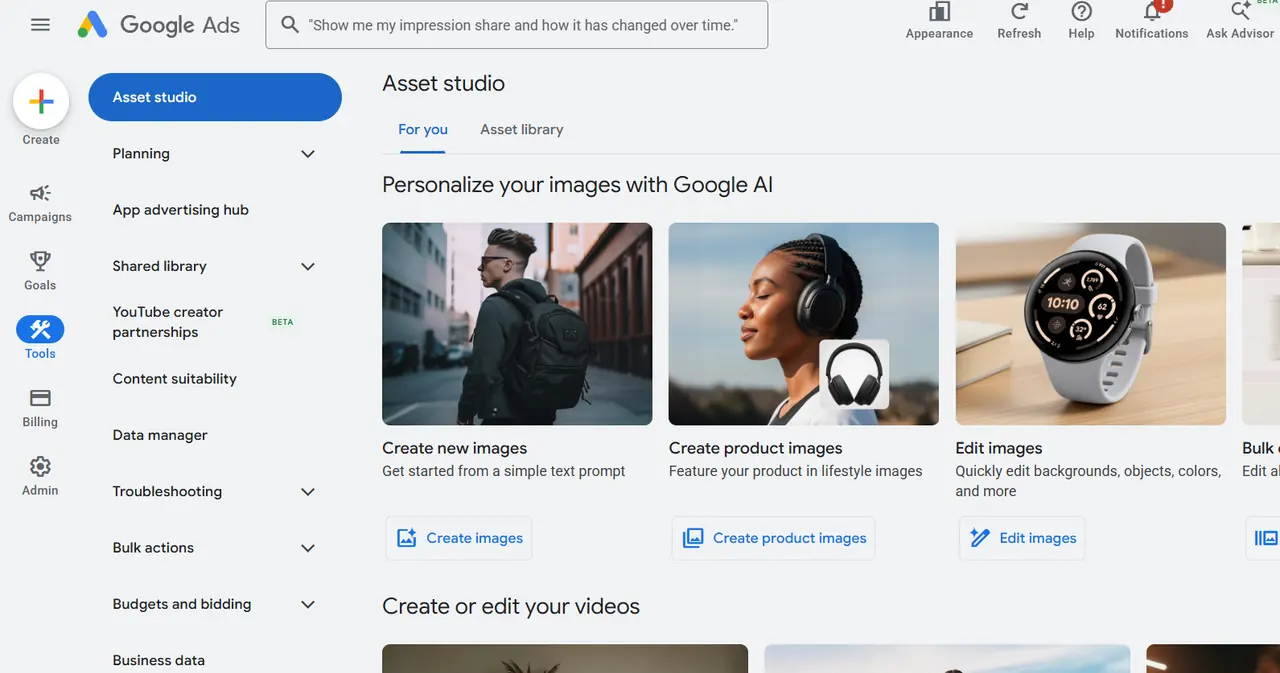
Task: Open Data manager
Action: [x=160, y=435]
